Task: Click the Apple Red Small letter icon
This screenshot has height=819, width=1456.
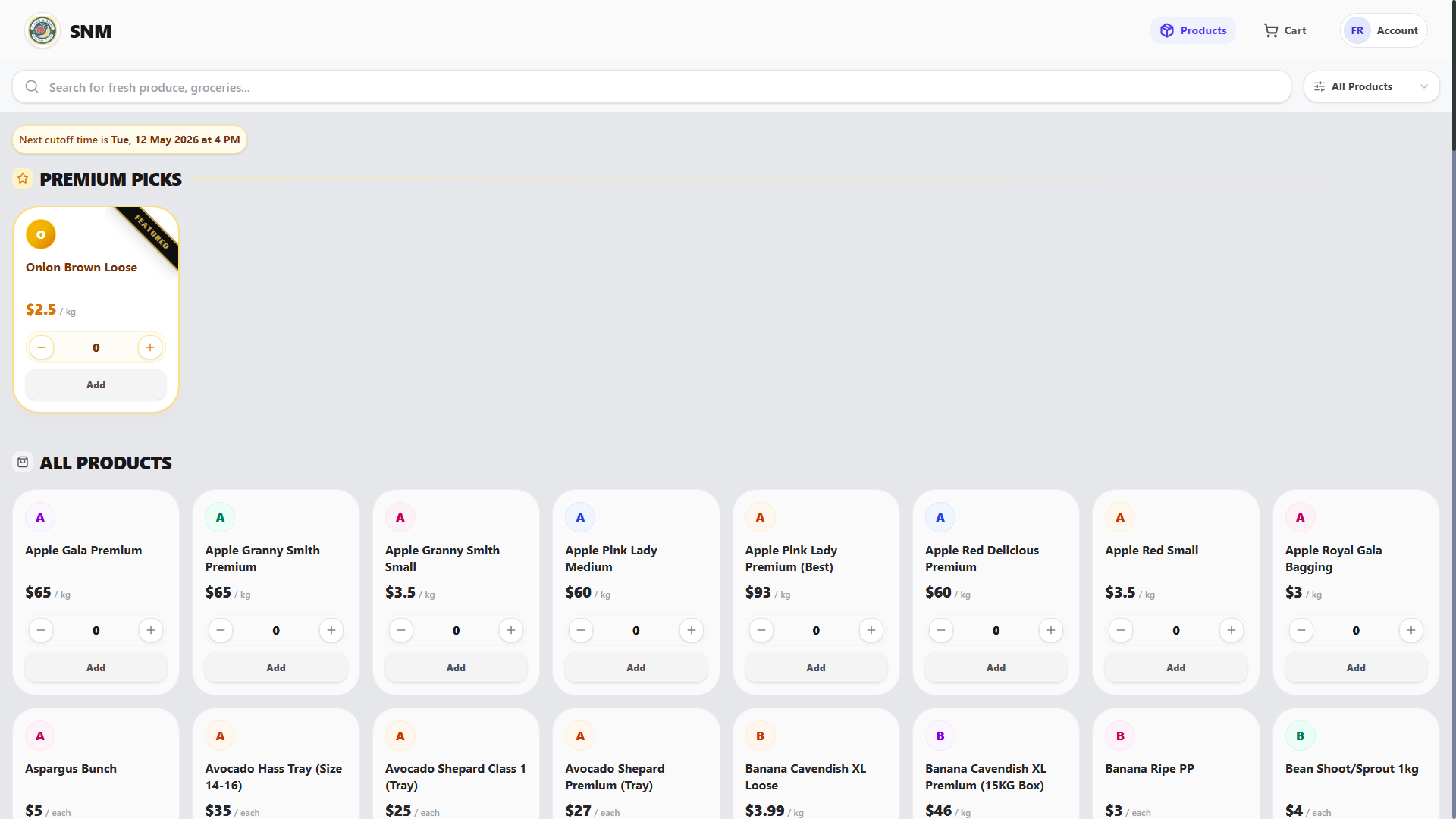Action: click(x=1120, y=517)
